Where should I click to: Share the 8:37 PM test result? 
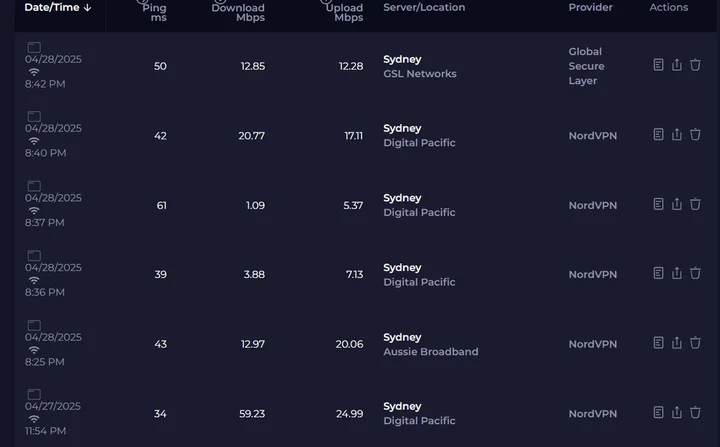[x=677, y=204]
